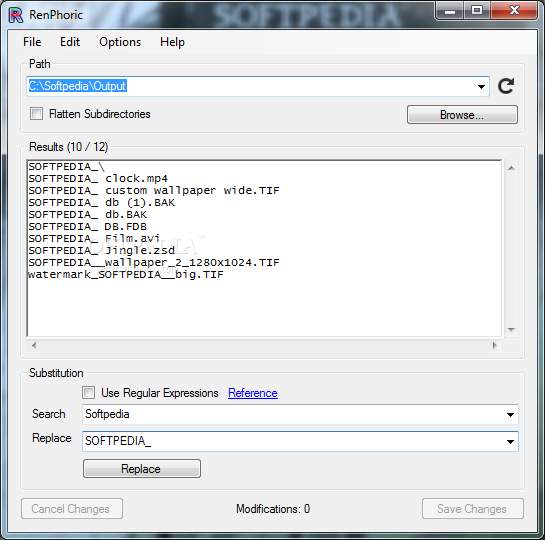This screenshot has height=540, width=545.
Task: Expand the Path dropdown arrow
Action: 481,87
